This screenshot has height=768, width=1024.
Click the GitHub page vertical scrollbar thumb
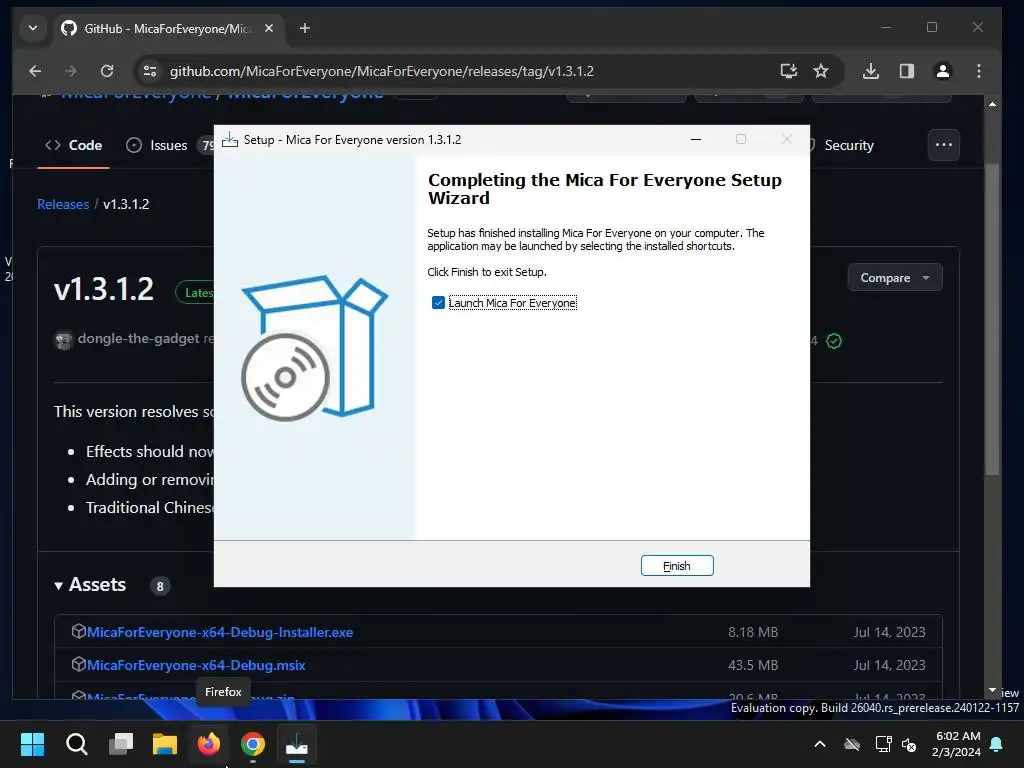point(992,319)
